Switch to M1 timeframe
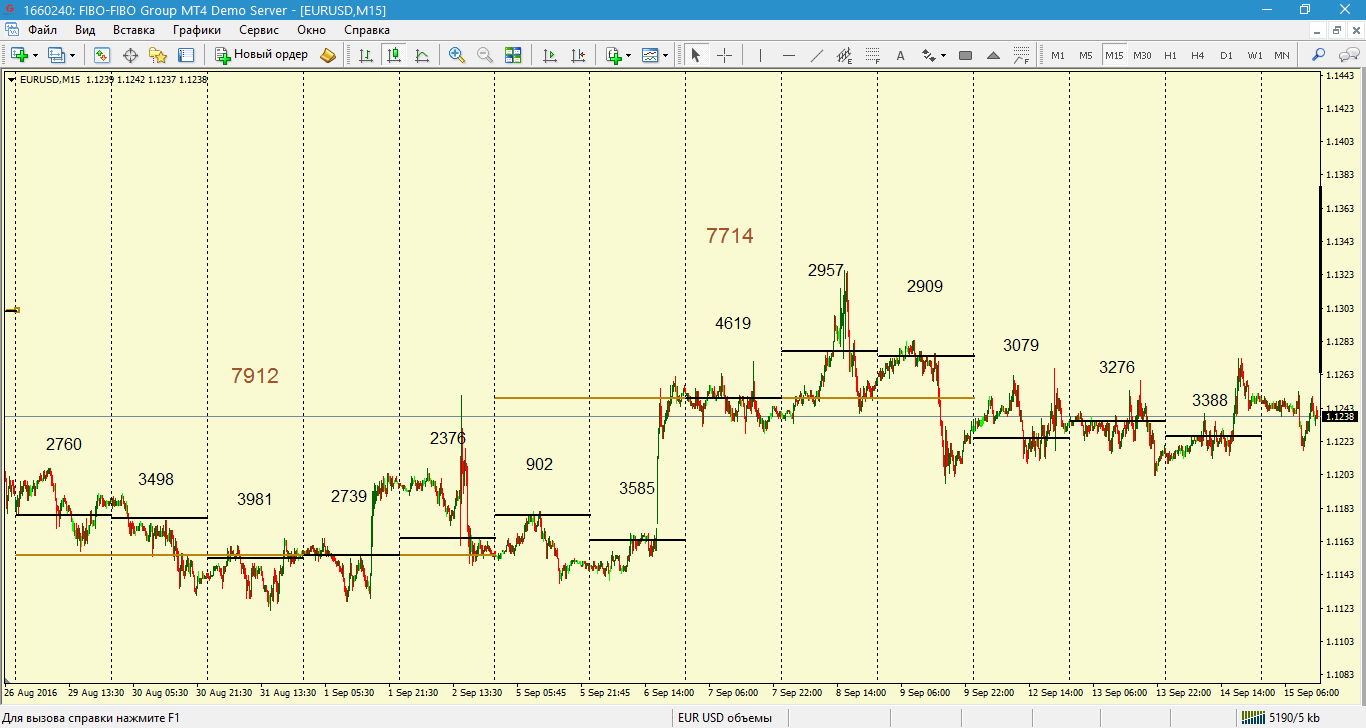This screenshot has height=728, width=1366. click(x=1058, y=55)
